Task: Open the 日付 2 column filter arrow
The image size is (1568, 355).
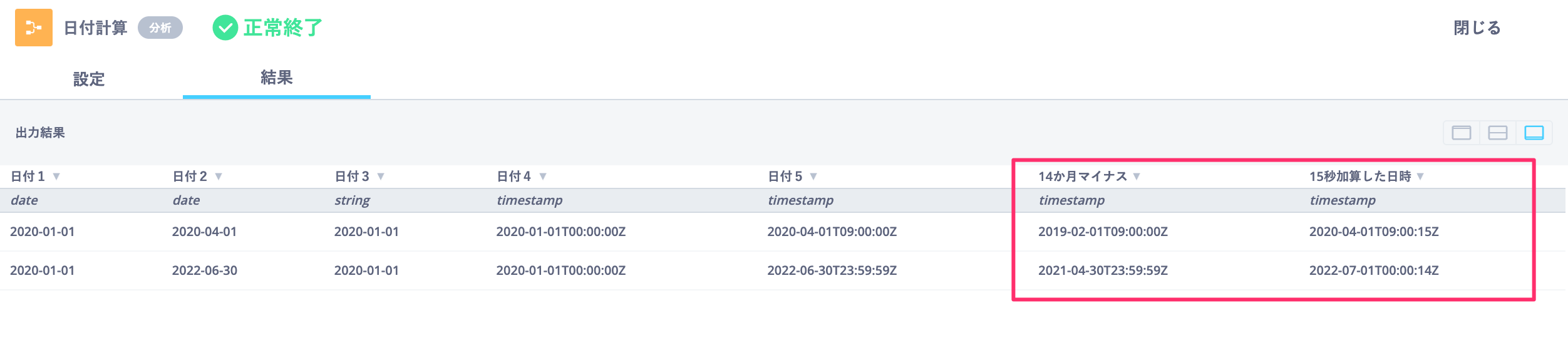Action: (219, 177)
